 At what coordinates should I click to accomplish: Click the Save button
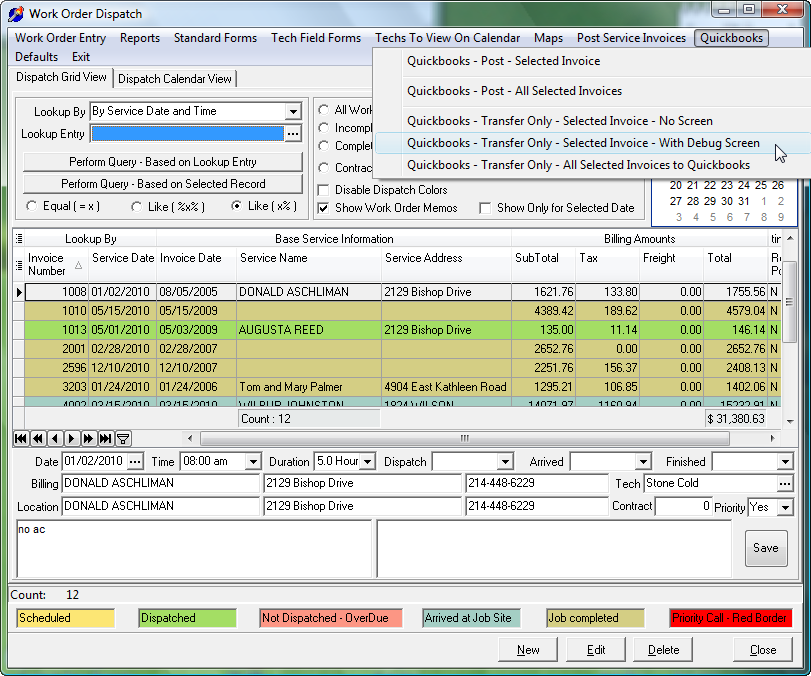point(766,548)
